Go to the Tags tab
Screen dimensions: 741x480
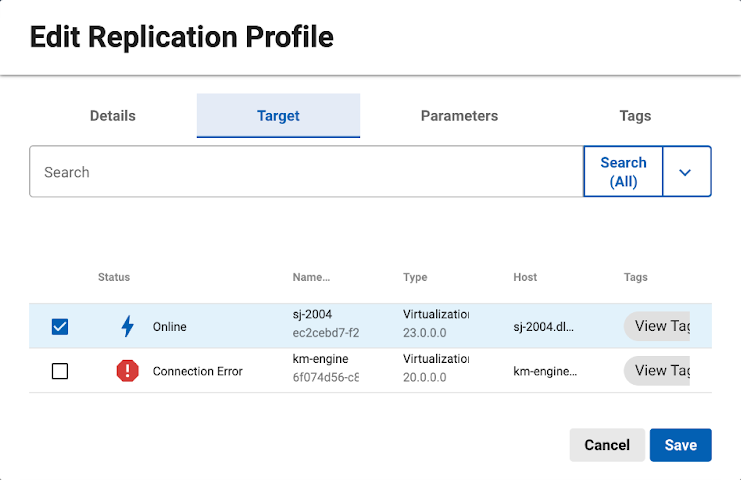[x=635, y=116]
